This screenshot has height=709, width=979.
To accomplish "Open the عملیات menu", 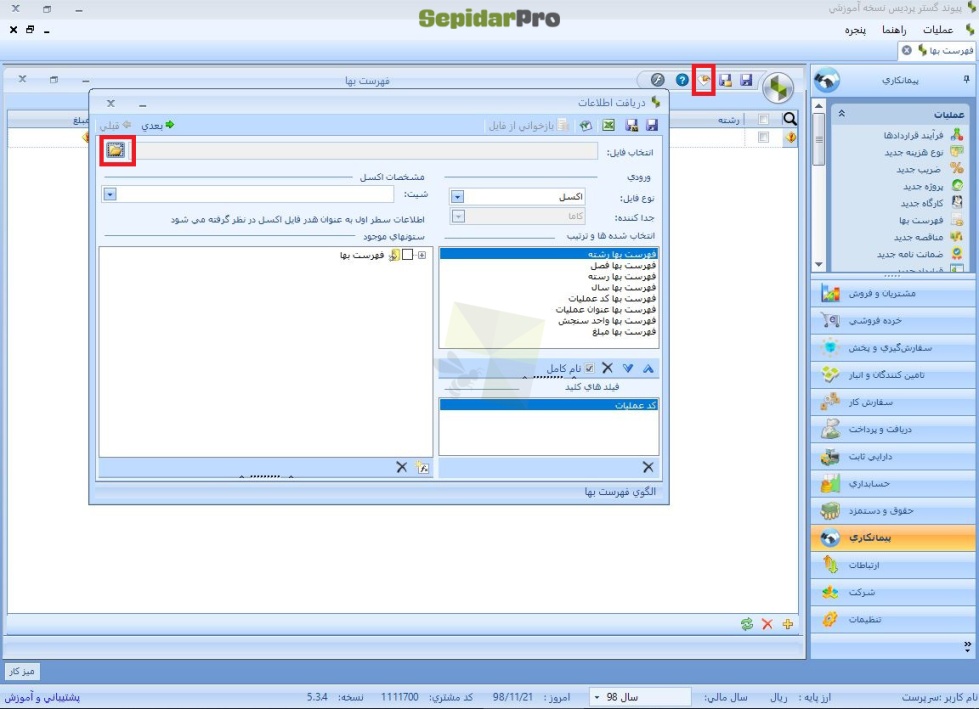I will [x=938, y=29].
